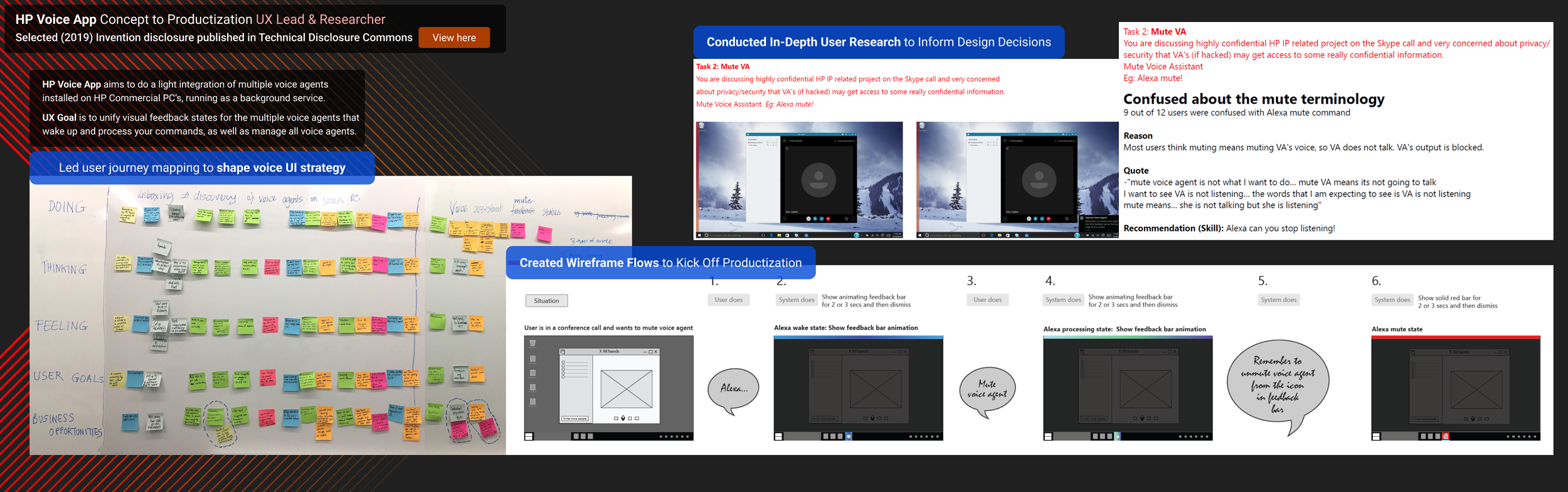Click the blue Alexa icon in the wake state taskbar
Image resolution: width=1568 pixels, height=492 pixels.
click(x=849, y=436)
